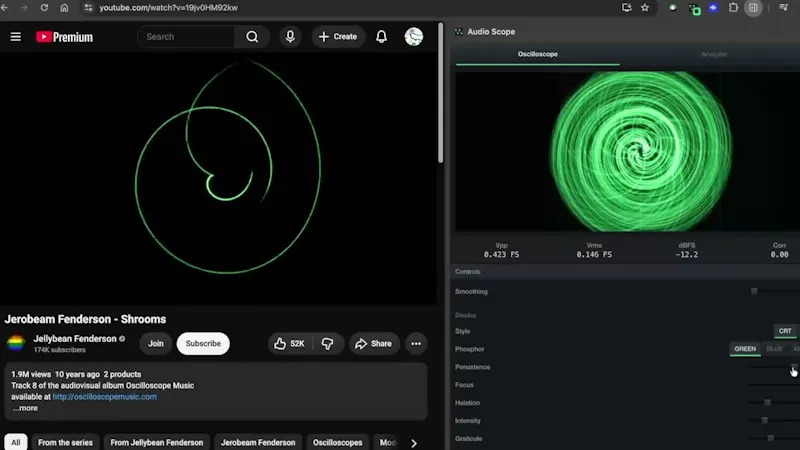The image size is (800, 450).
Task: Open the YouTube hamburger guide menu
Action: tap(16, 37)
